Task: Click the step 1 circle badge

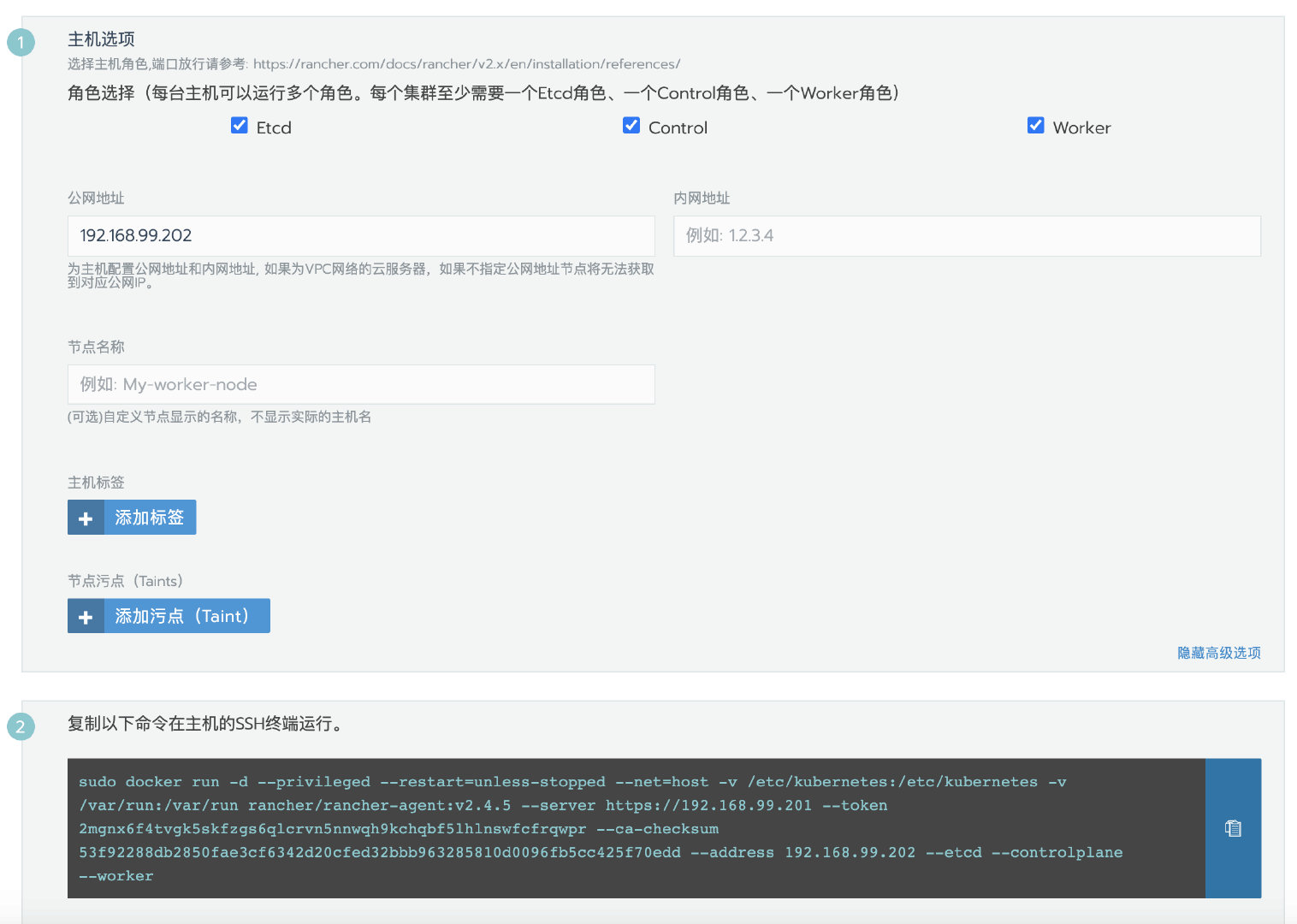Action: click(21, 42)
